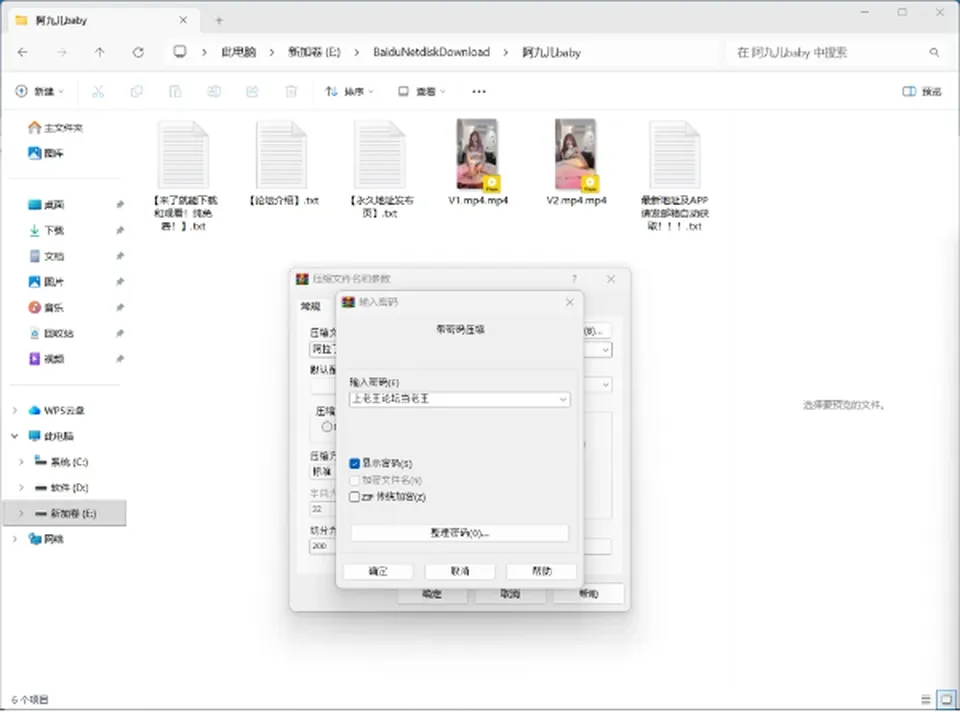Click the Cut scissors icon in Explorer toolbar
Viewport: 960px width, 712px height.
[x=98, y=92]
